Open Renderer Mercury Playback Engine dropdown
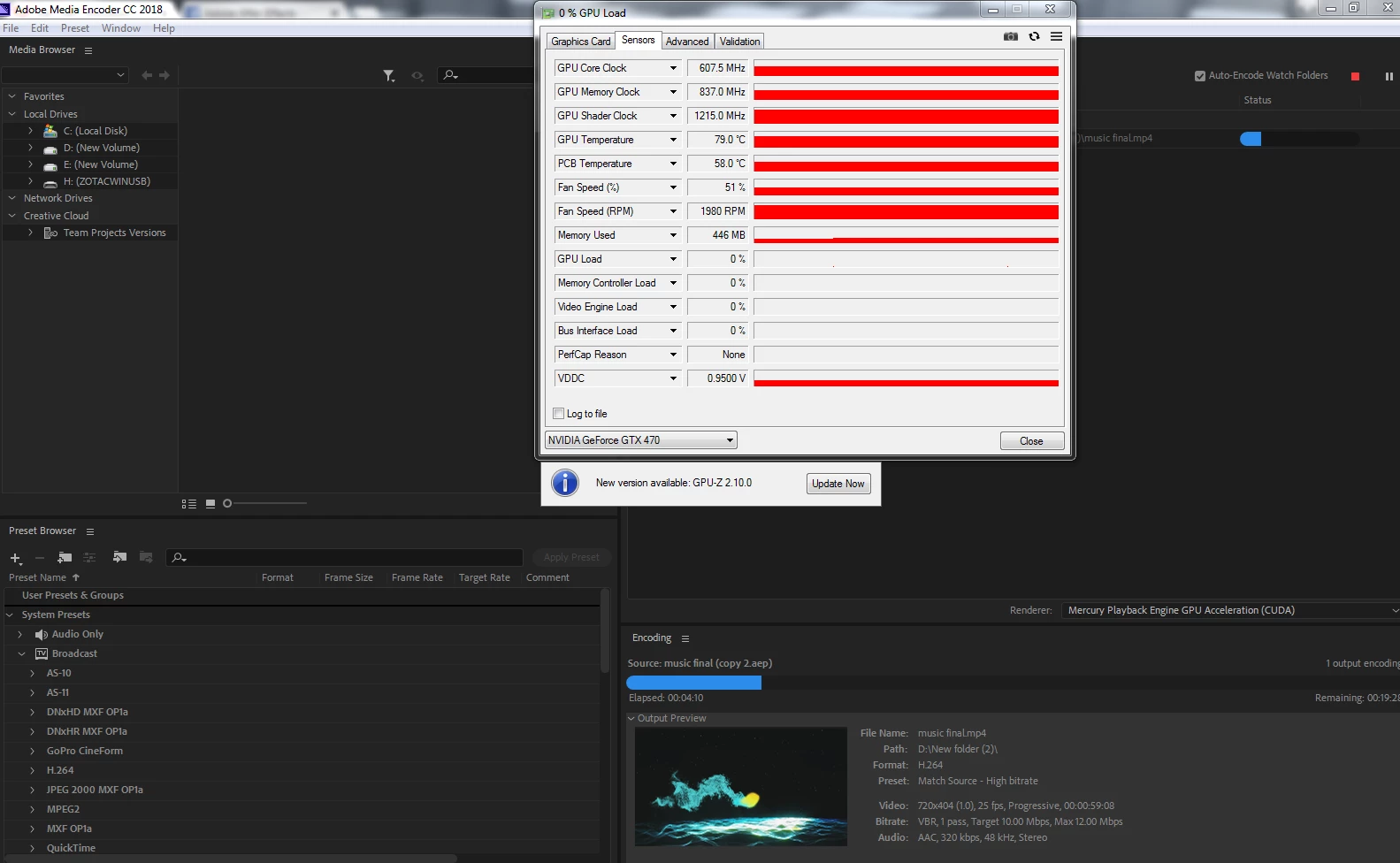This screenshot has width=1400, height=863. click(x=1231, y=611)
